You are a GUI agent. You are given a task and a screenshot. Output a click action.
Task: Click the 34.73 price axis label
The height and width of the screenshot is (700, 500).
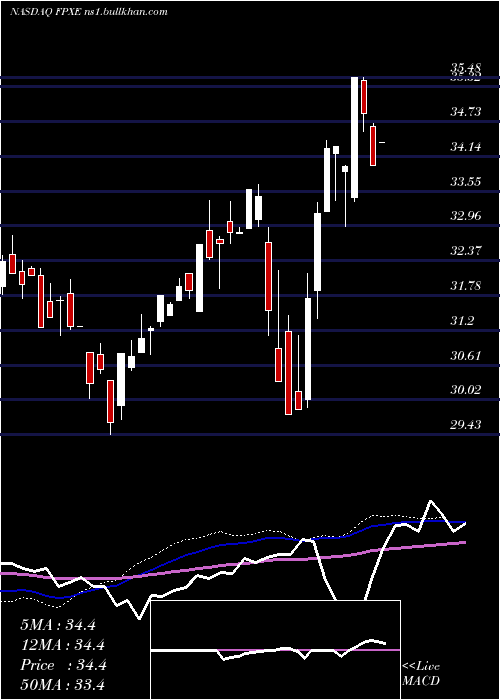pos(466,111)
